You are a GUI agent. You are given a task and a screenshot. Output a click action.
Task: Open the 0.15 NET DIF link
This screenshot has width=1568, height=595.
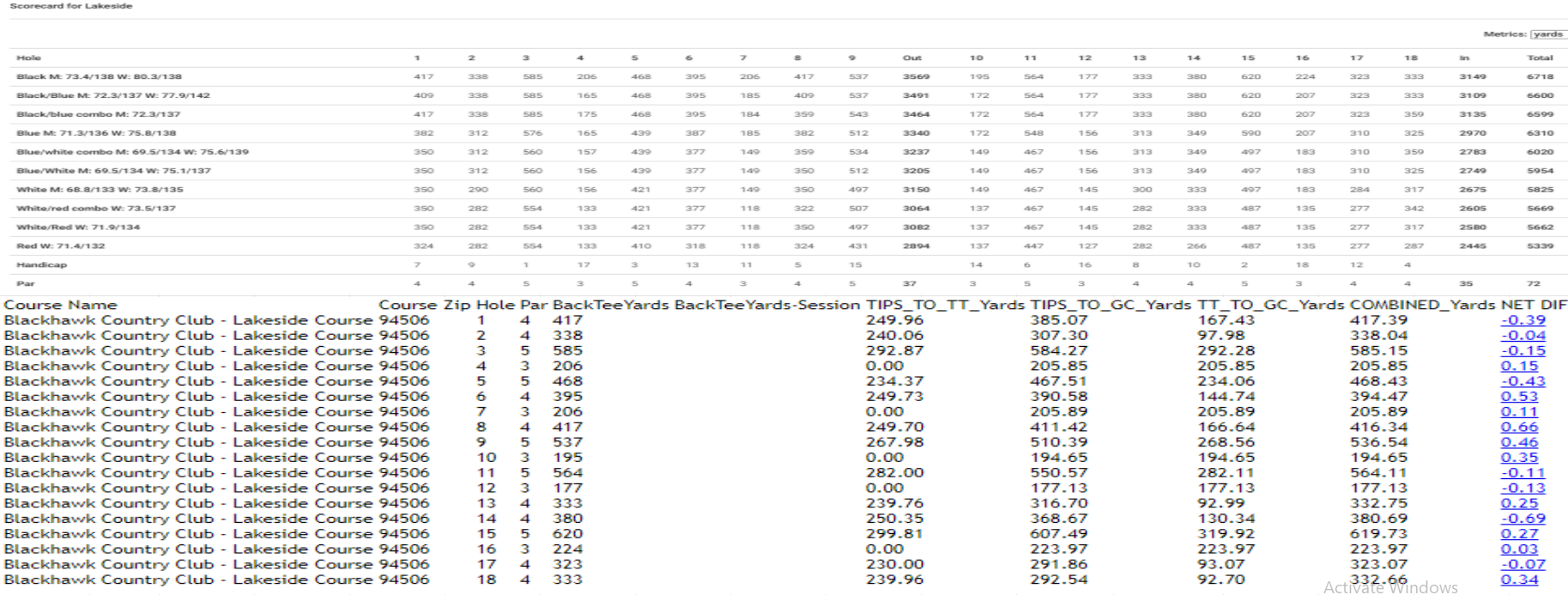coord(1519,366)
